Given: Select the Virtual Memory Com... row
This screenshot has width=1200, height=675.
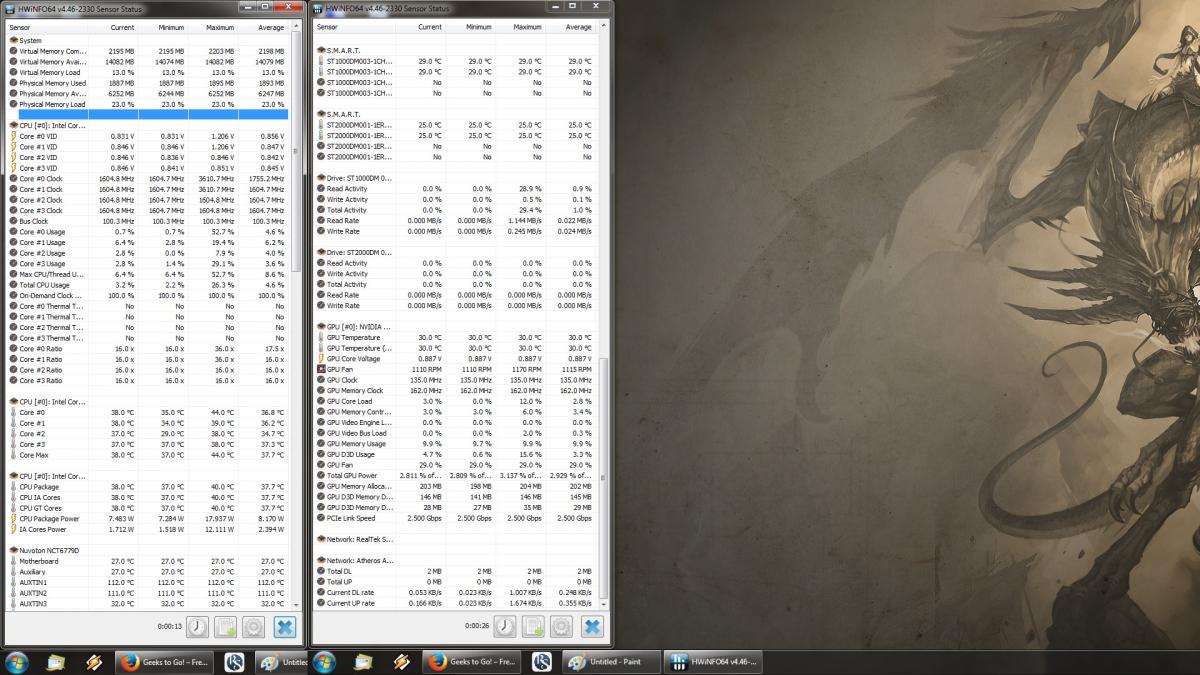Looking at the screenshot, I should (x=148, y=51).
